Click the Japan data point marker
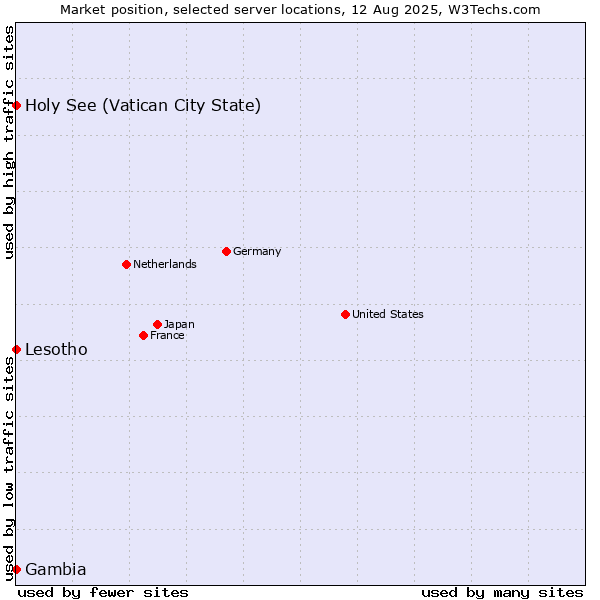This screenshot has height=600, width=600. 157,324
